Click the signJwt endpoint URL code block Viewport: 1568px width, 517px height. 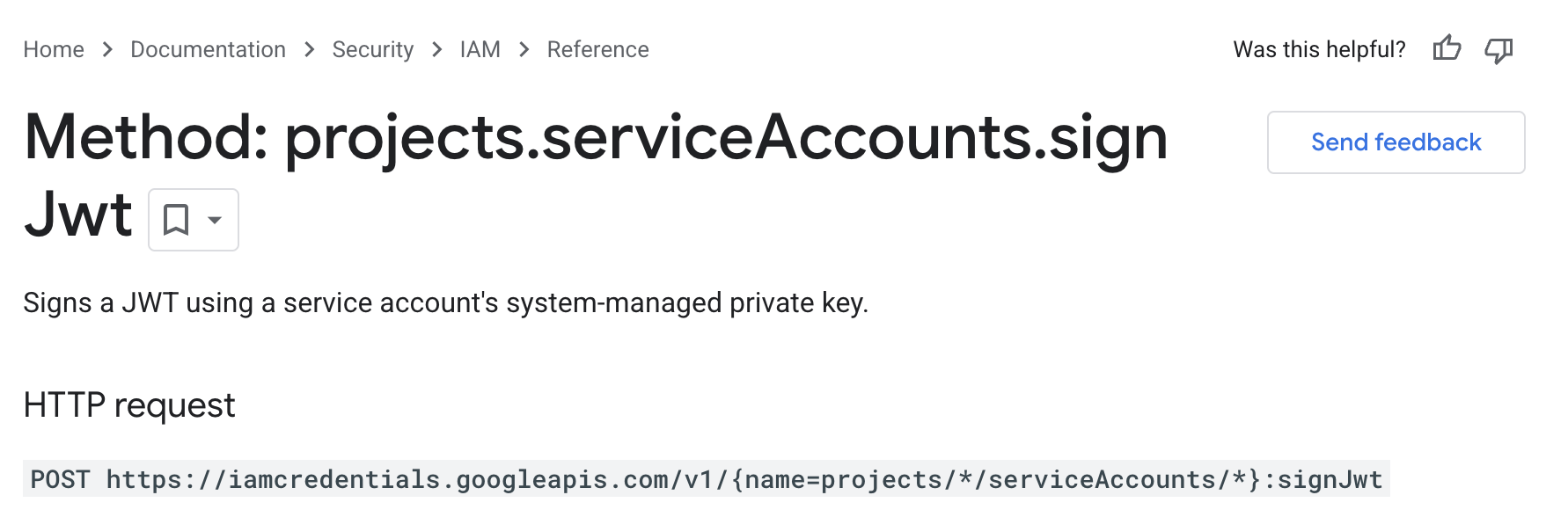744,479
